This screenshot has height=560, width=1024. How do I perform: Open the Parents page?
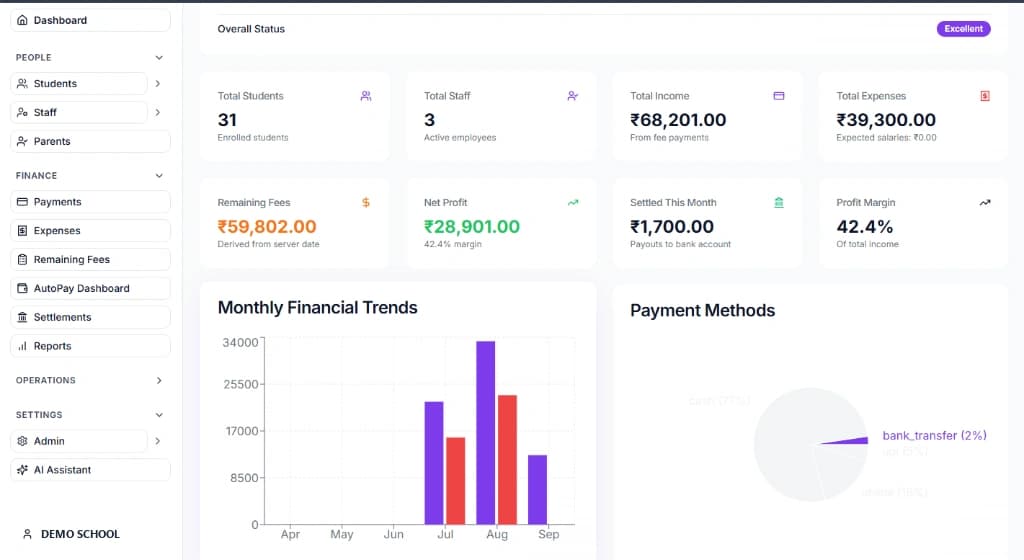[x=90, y=141]
